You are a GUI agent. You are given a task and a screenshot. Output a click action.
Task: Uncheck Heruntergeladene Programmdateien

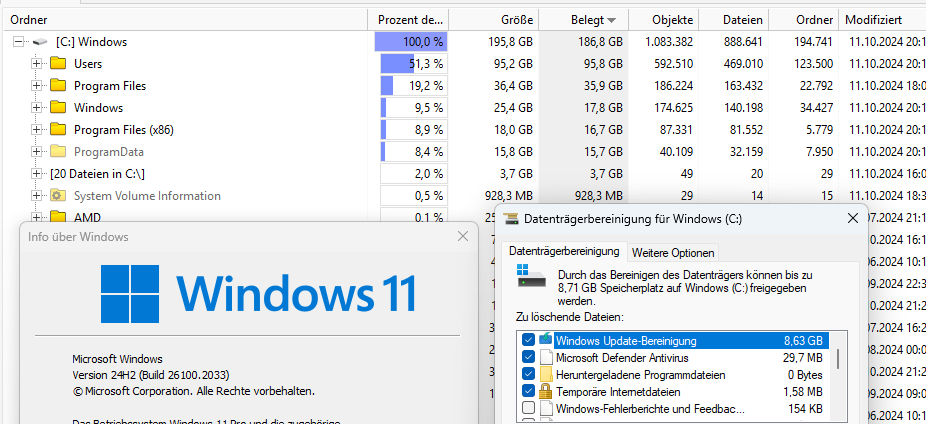(x=529, y=374)
